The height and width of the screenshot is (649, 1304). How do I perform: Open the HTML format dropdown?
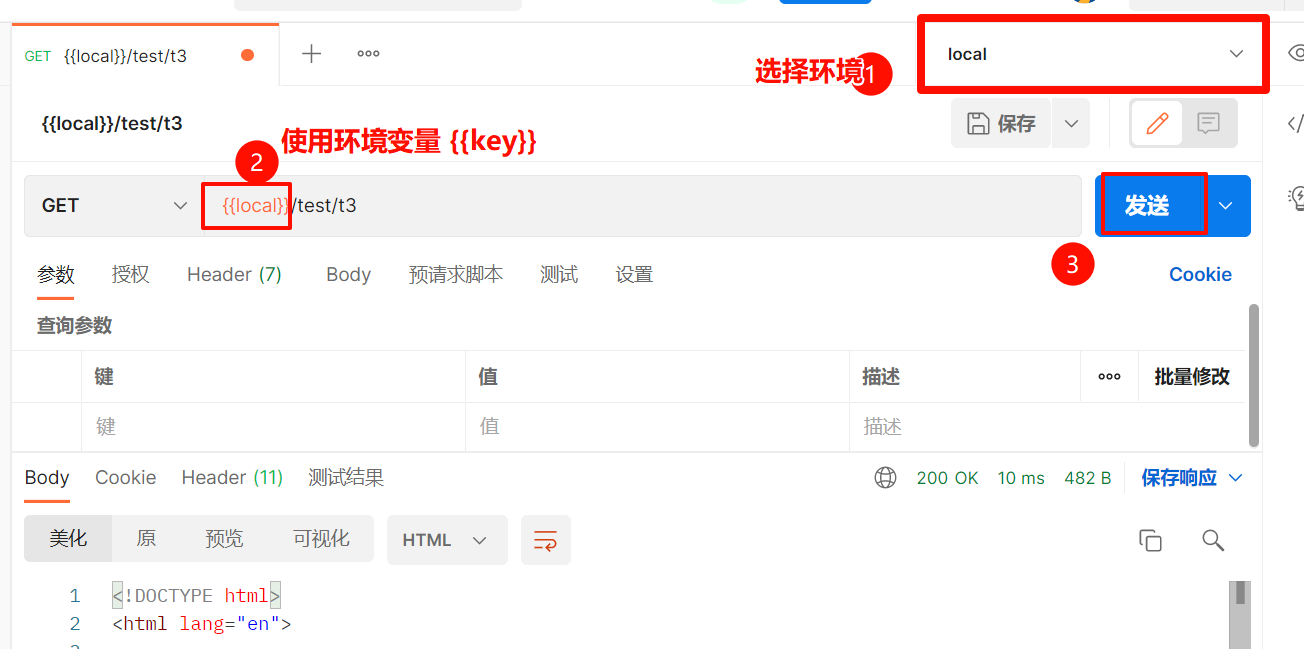447,540
